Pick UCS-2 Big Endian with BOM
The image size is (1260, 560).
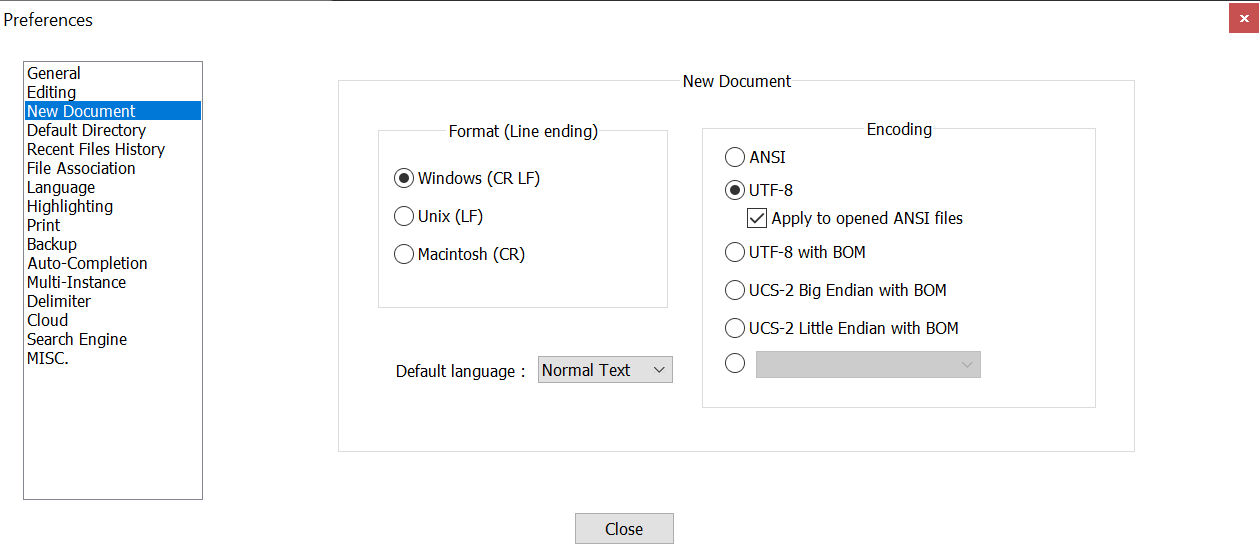pyautogui.click(x=735, y=290)
